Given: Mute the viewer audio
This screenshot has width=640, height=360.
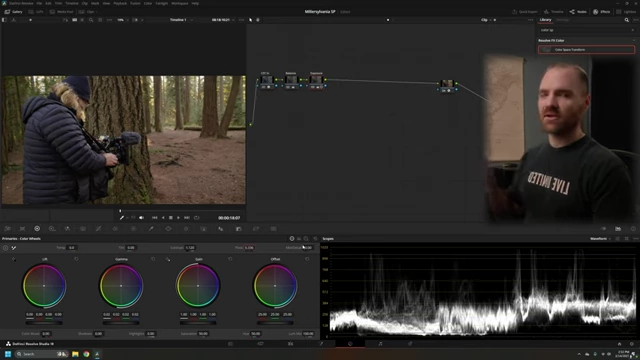Looking at the screenshot, I should tap(141, 218).
